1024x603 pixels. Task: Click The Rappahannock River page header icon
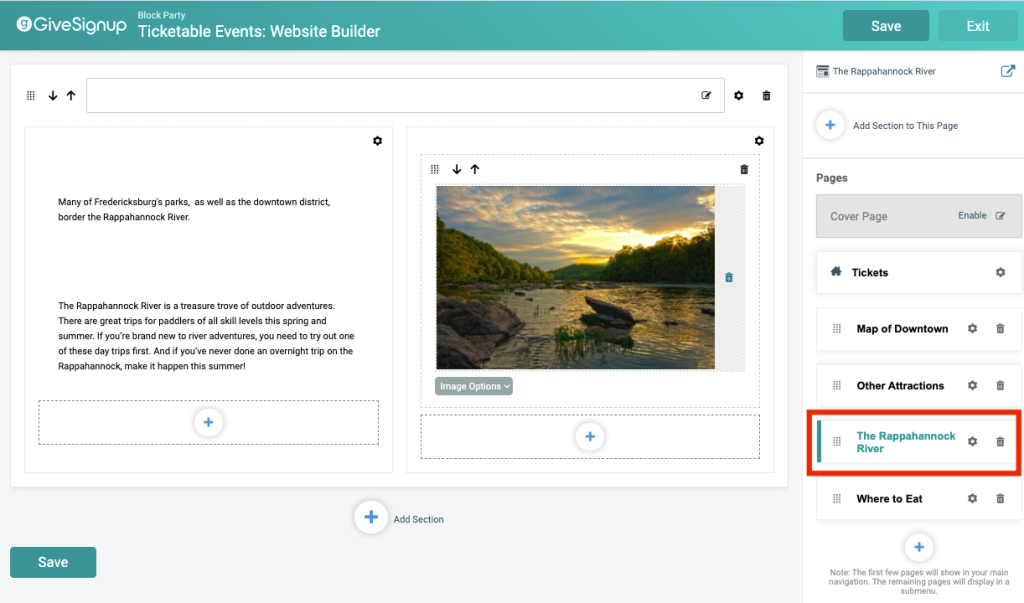[822, 71]
